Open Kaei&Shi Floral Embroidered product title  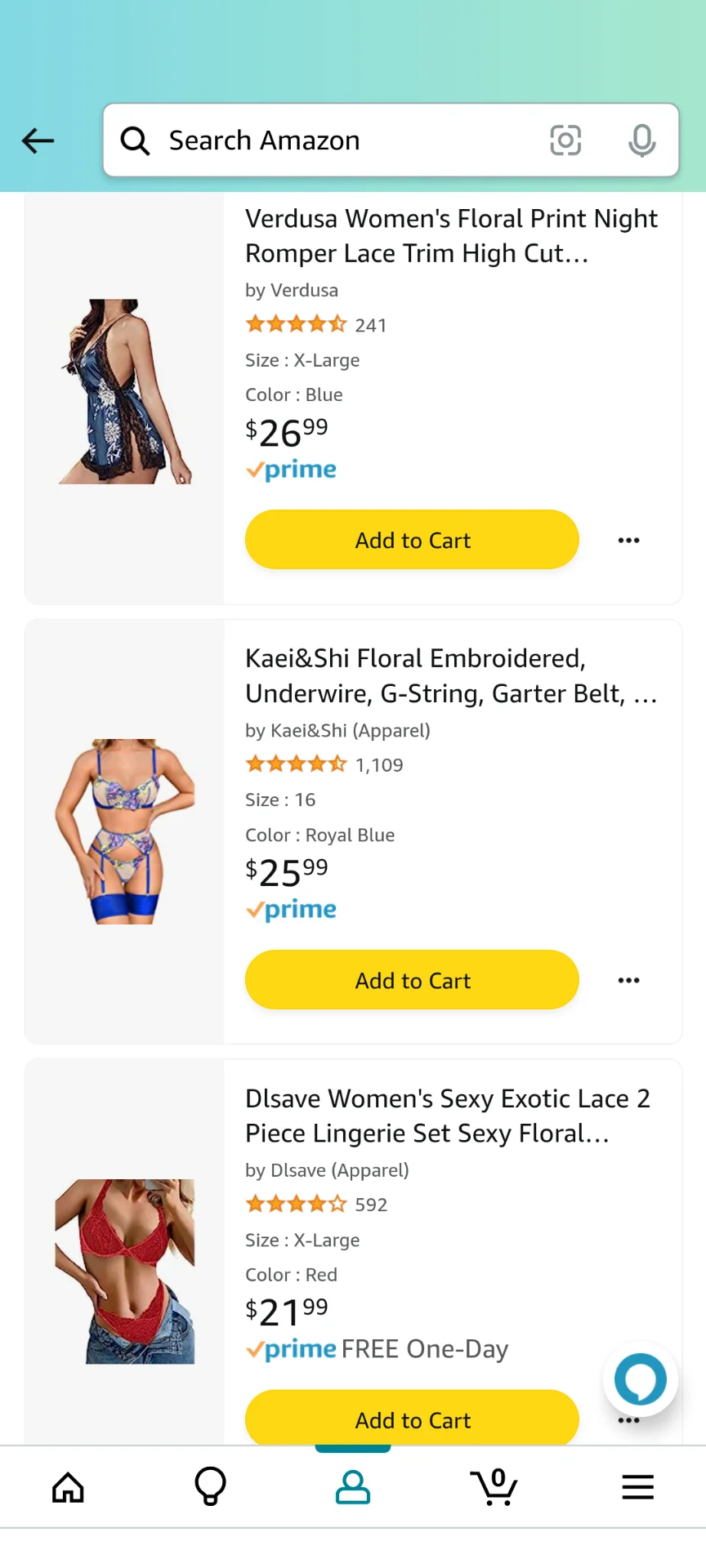[x=451, y=676]
